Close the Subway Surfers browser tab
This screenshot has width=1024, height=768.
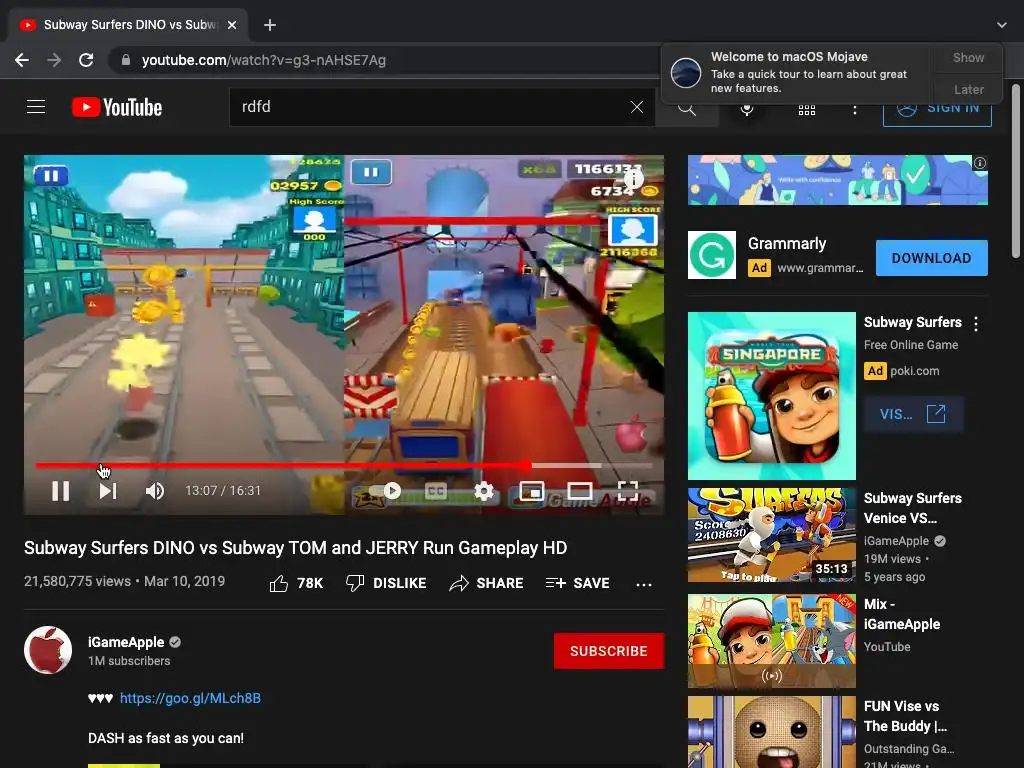232,25
